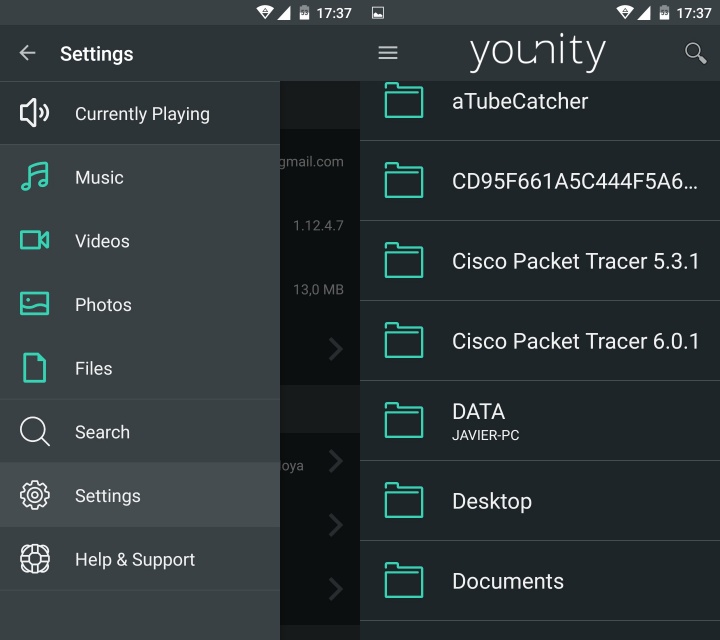Click the Cisco Packet Tracer 5.3.1 folder icon
Screen dimensions: 720x640
click(404, 260)
